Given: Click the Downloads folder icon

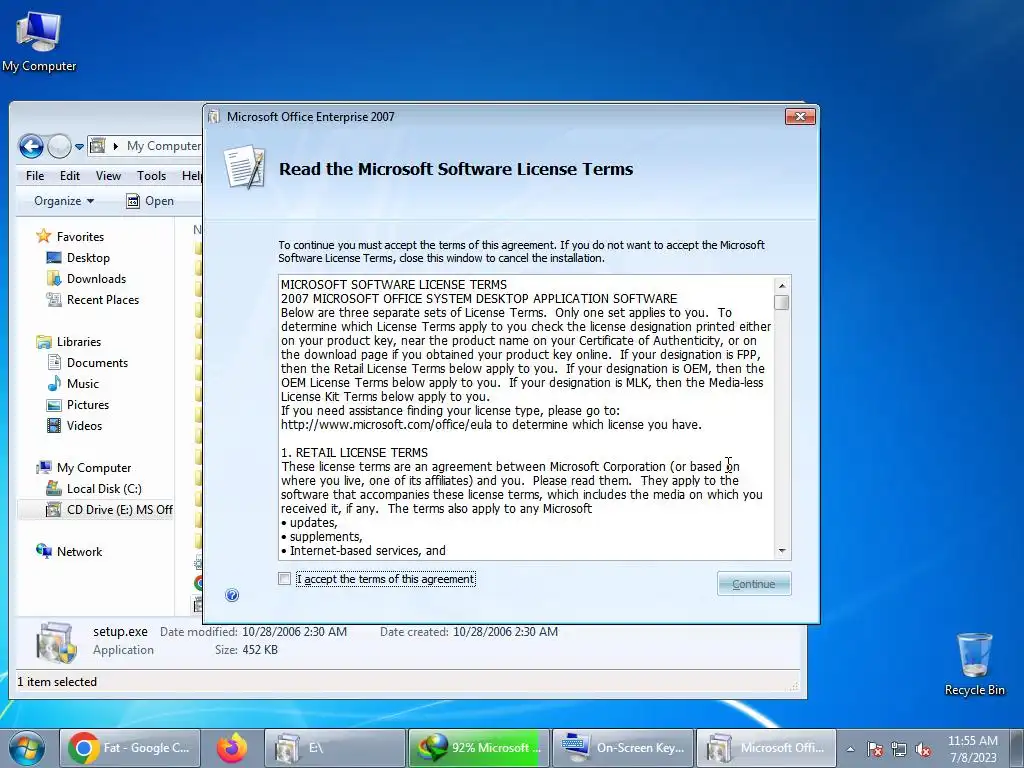Looking at the screenshot, I should point(54,279).
